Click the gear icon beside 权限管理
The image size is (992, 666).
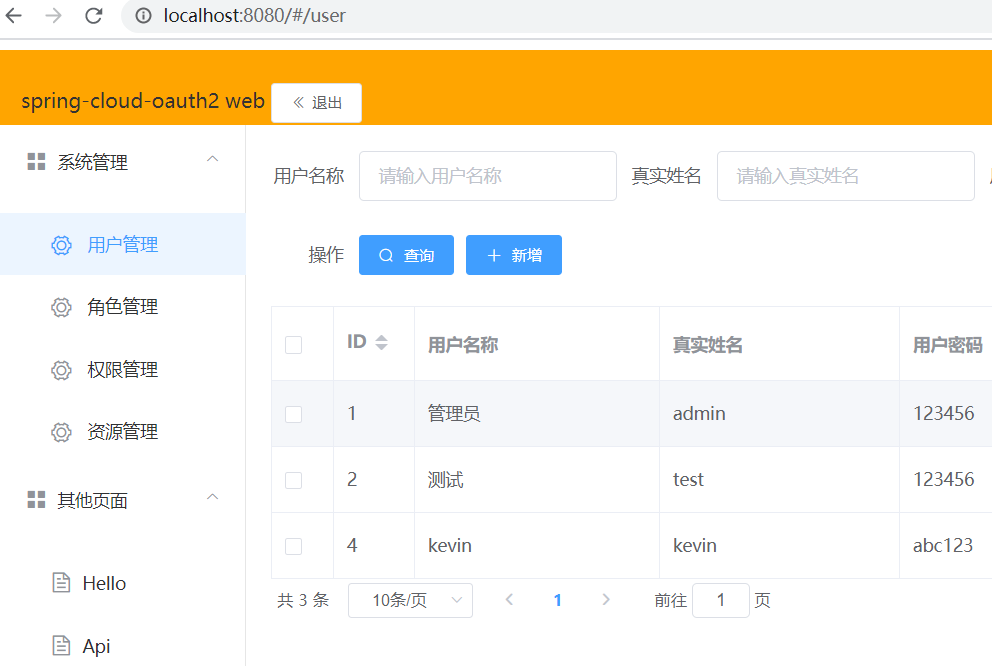coord(61,370)
